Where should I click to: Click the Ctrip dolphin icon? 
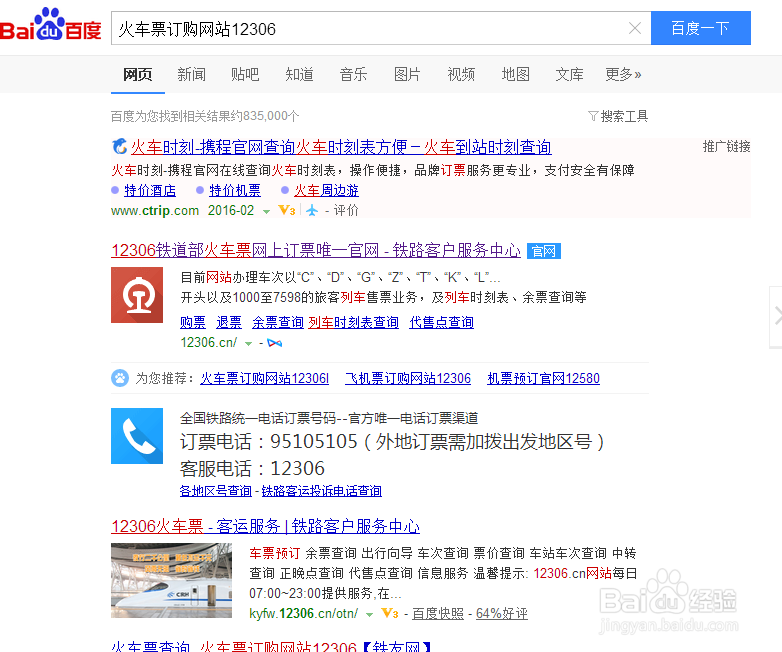[119, 147]
